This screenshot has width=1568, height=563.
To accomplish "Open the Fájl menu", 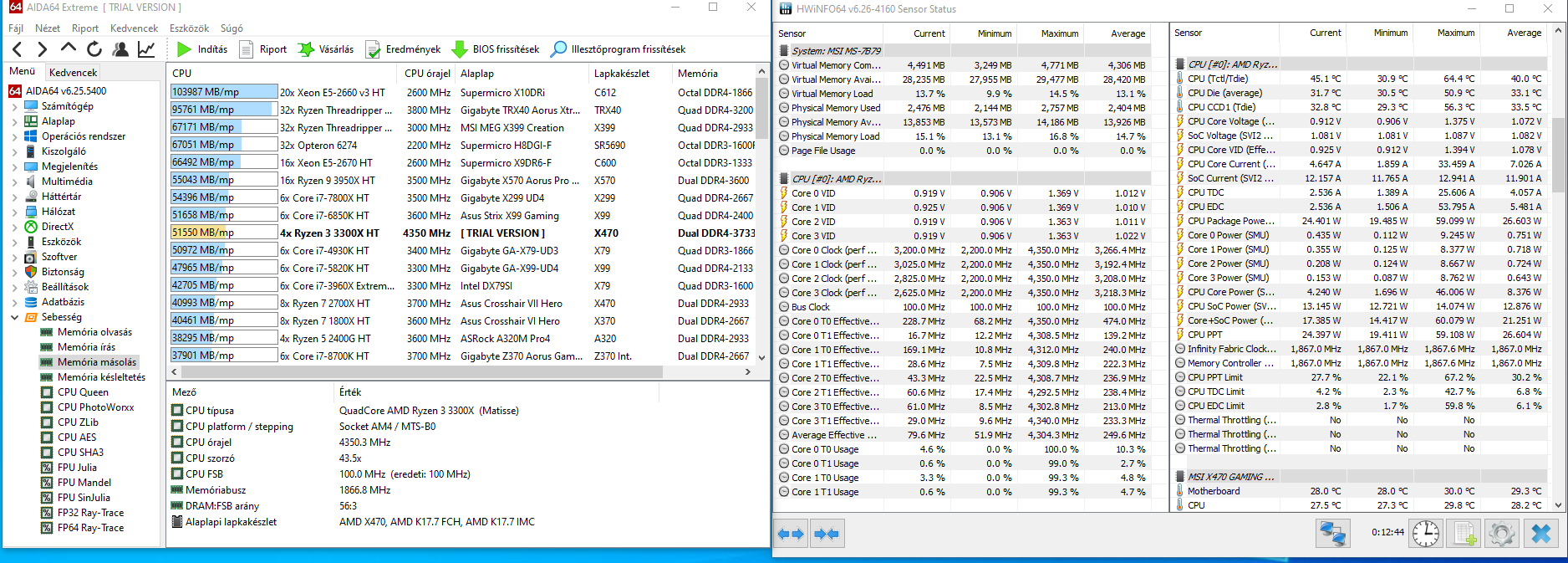I will (16, 28).
